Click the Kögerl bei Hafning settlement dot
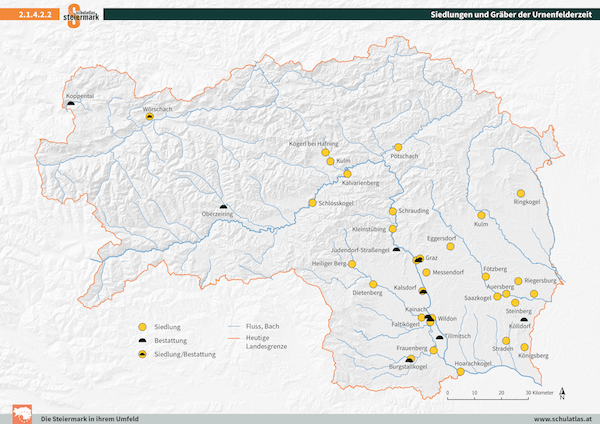600x424 pixels. (x=325, y=152)
